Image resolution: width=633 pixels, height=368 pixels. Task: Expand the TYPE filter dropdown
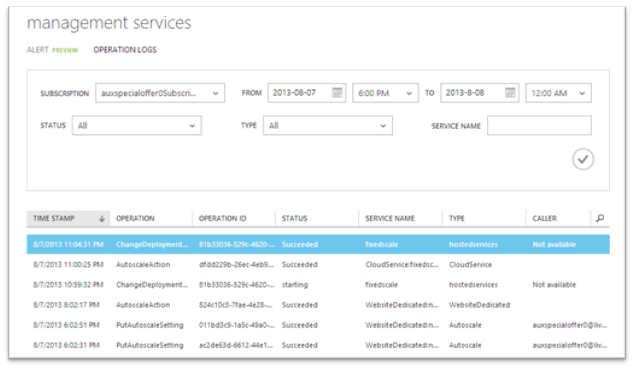[x=328, y=125]
